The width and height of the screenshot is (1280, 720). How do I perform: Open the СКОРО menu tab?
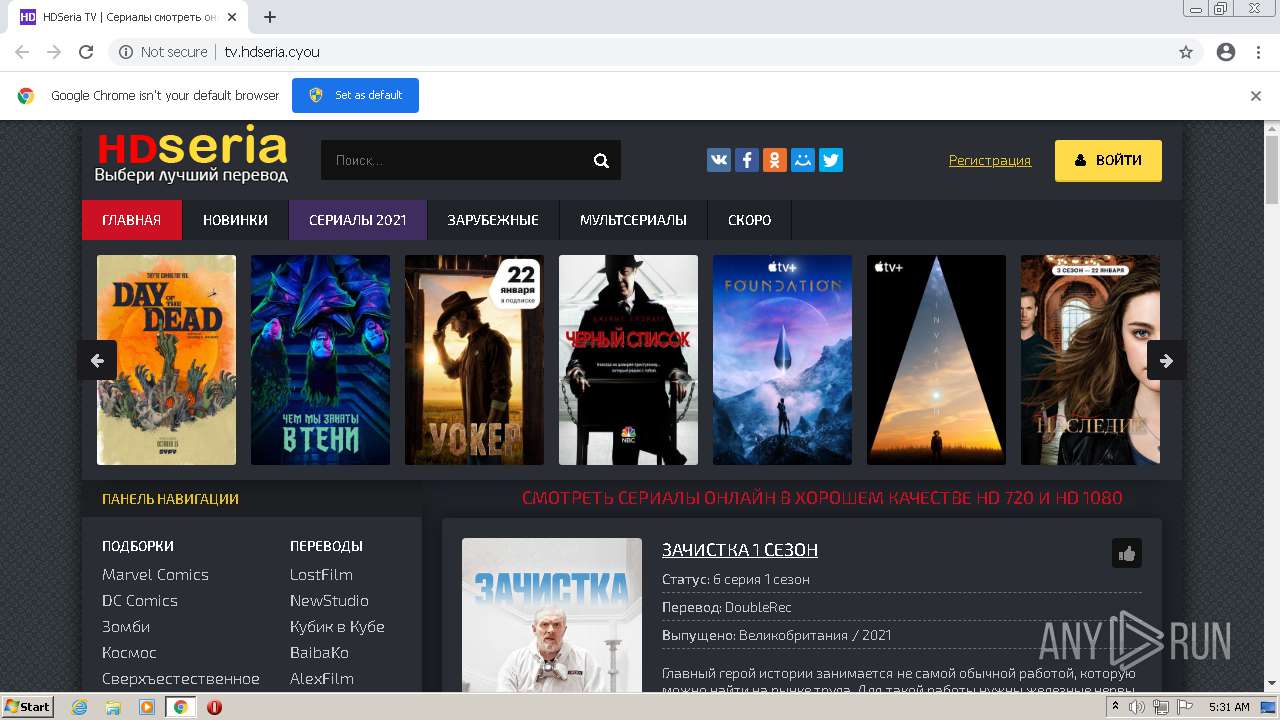(750, 220)
